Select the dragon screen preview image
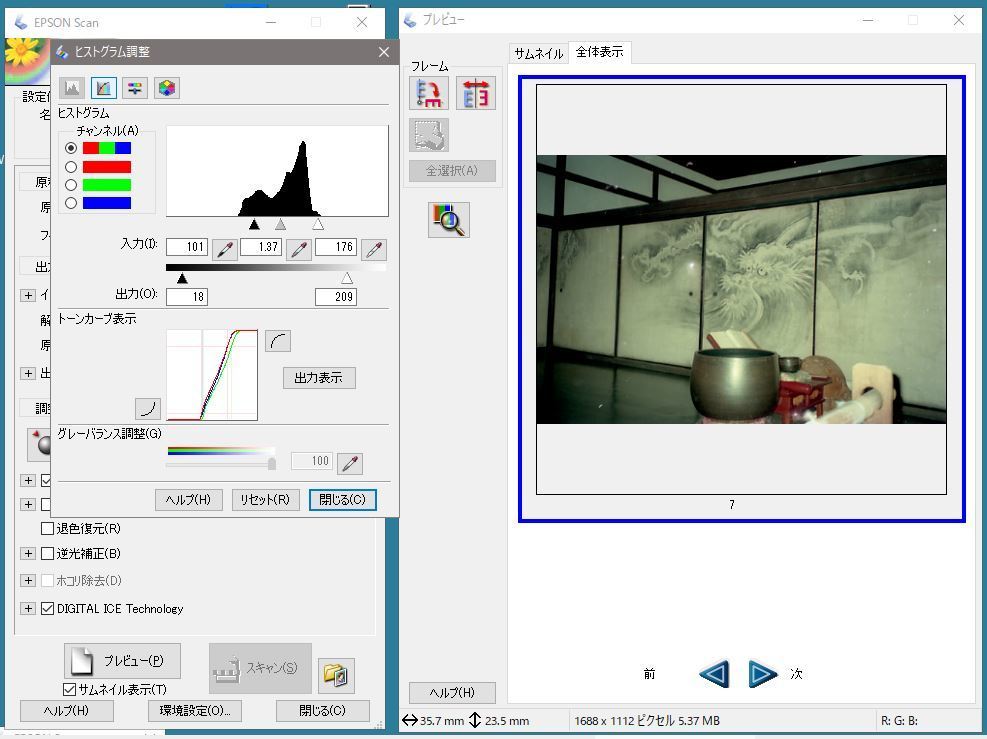 742,290
